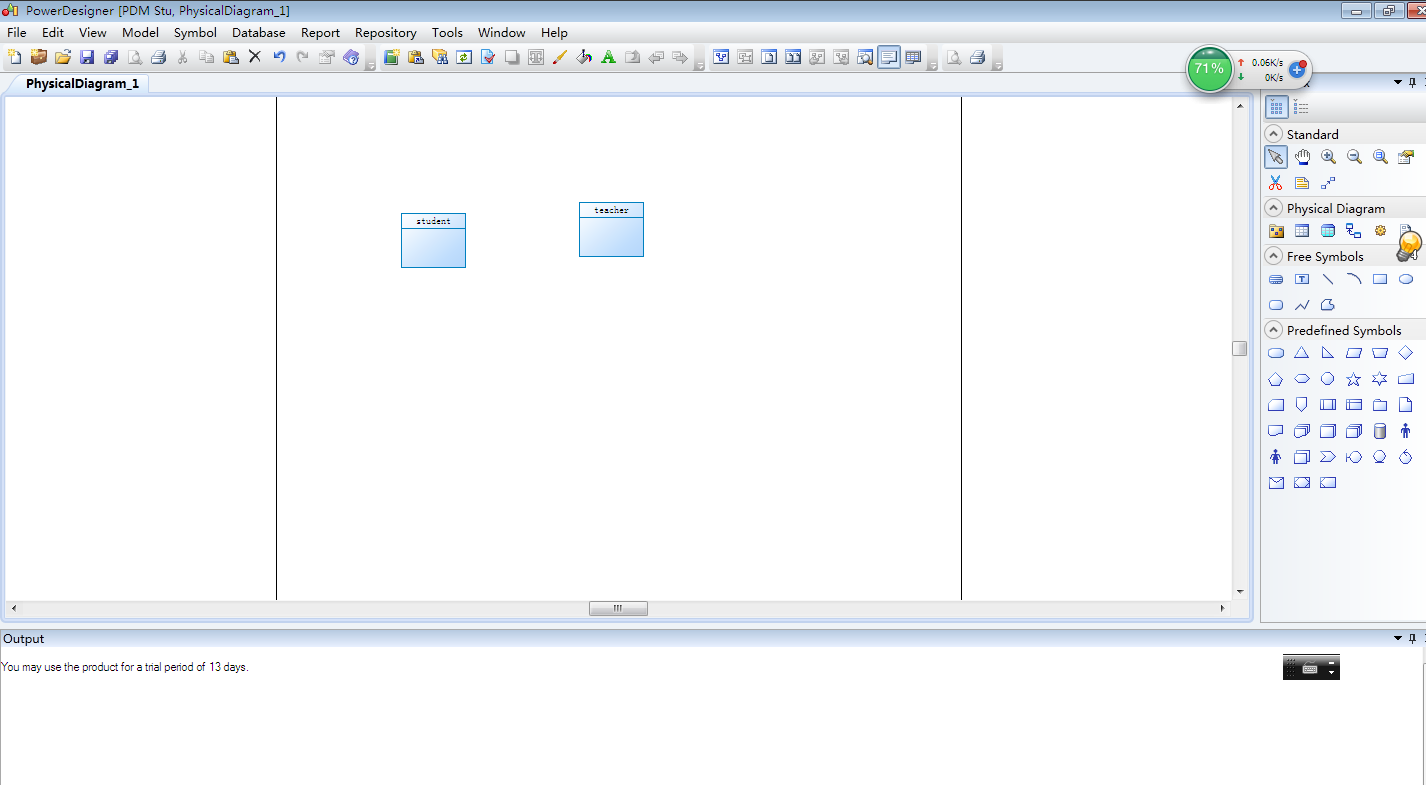The image size is (1426, 785).
Task: Open the Toolbox panel dropdown arrow
Action: click(x=1398, y=82)
